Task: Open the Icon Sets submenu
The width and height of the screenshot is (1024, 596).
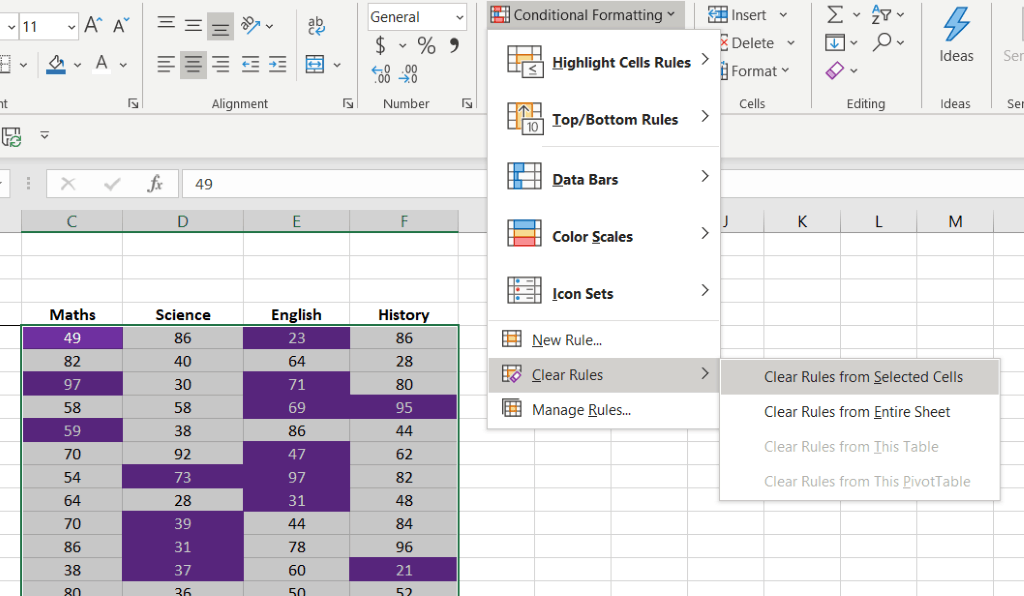Action: pos(604,292)
